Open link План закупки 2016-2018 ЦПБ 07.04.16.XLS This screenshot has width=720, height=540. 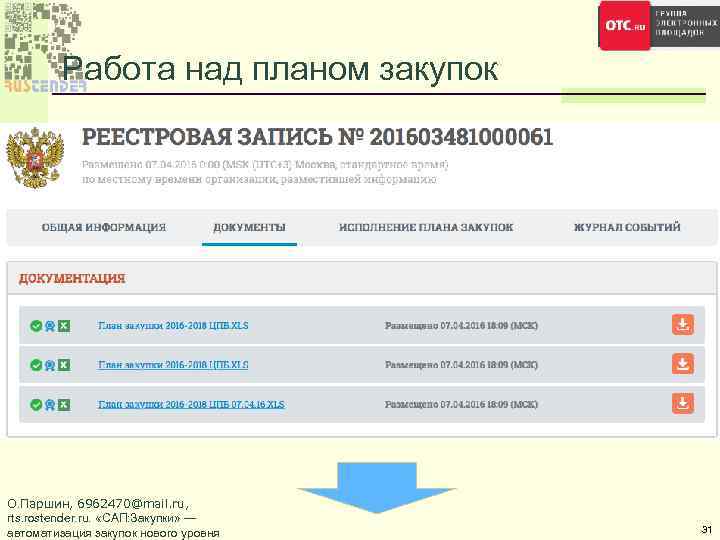tap(191, 405)
